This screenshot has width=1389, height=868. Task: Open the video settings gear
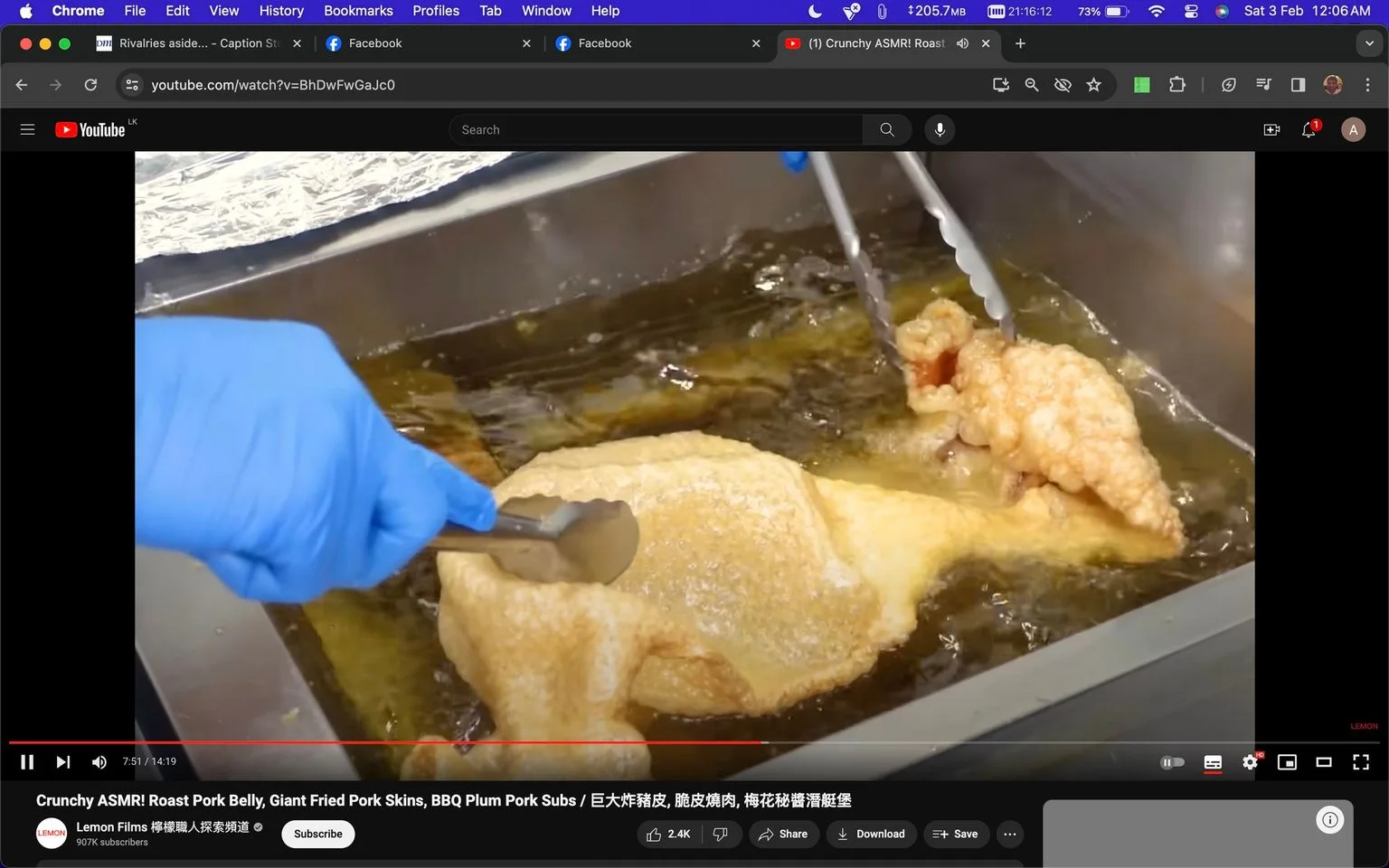click(x=1250, y=762)
